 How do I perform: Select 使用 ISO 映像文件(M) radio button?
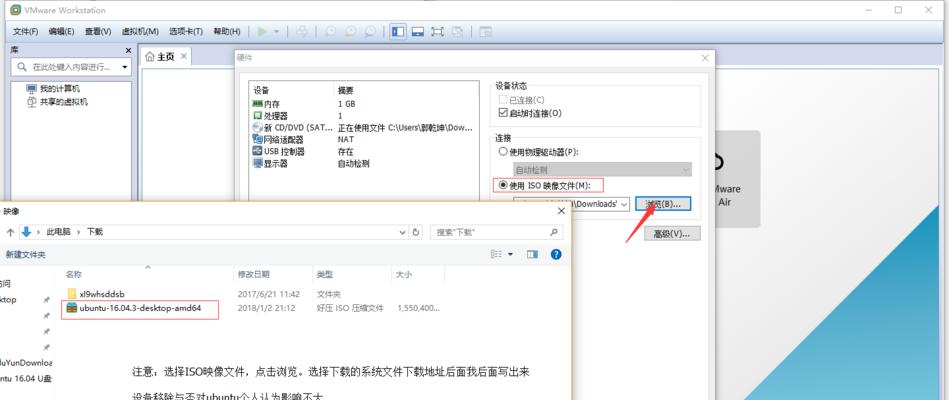(502, 185)
